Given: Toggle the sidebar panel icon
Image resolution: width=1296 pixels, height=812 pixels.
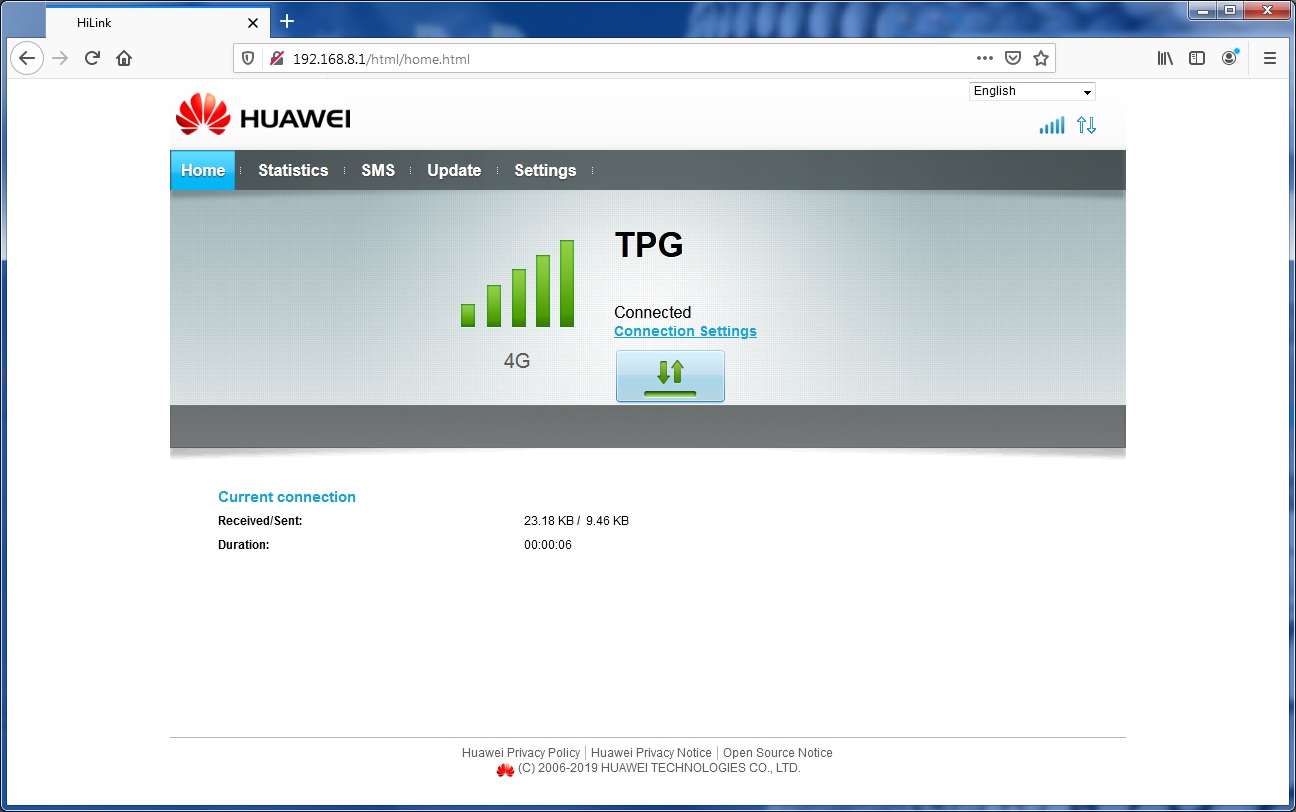Looking at the screenshot, I should tap(1197, 58).
